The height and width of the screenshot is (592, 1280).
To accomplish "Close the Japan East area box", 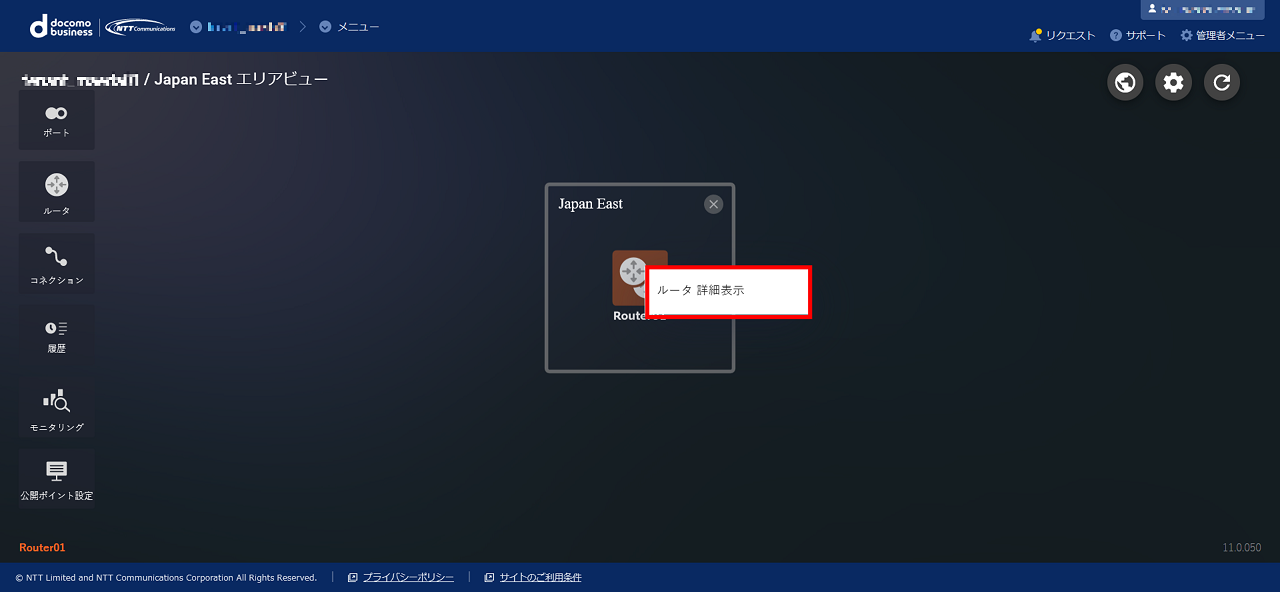I will [713, 204].
